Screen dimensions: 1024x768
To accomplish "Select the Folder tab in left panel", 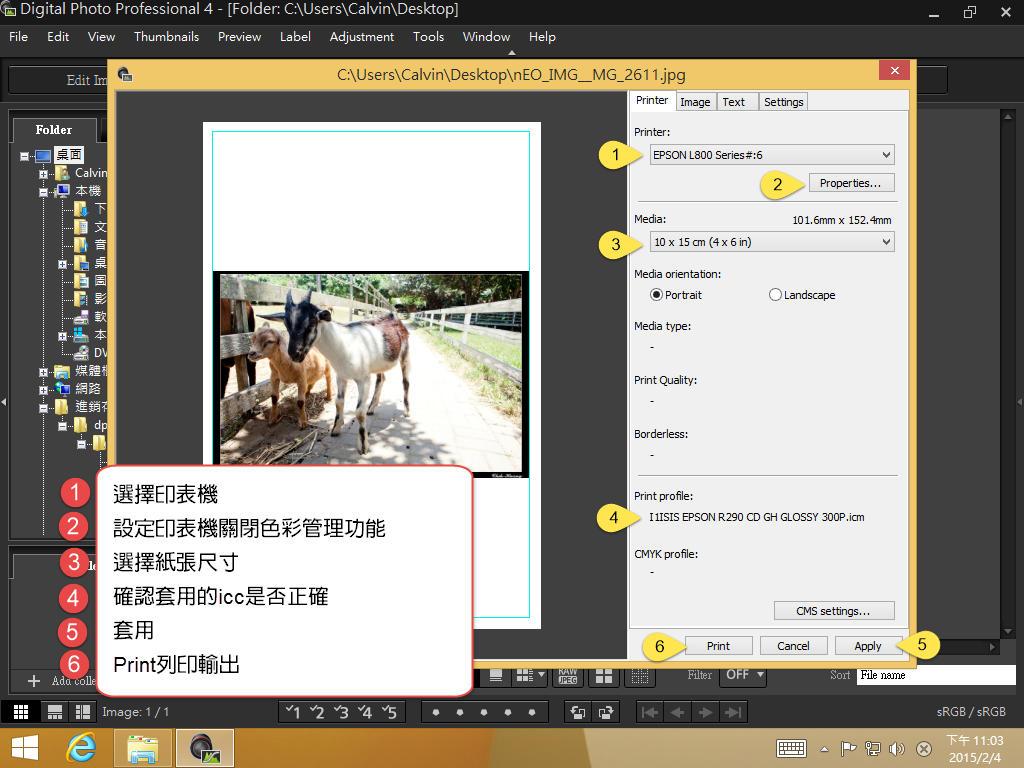I will pyautogui.click(x=54, y=129).
